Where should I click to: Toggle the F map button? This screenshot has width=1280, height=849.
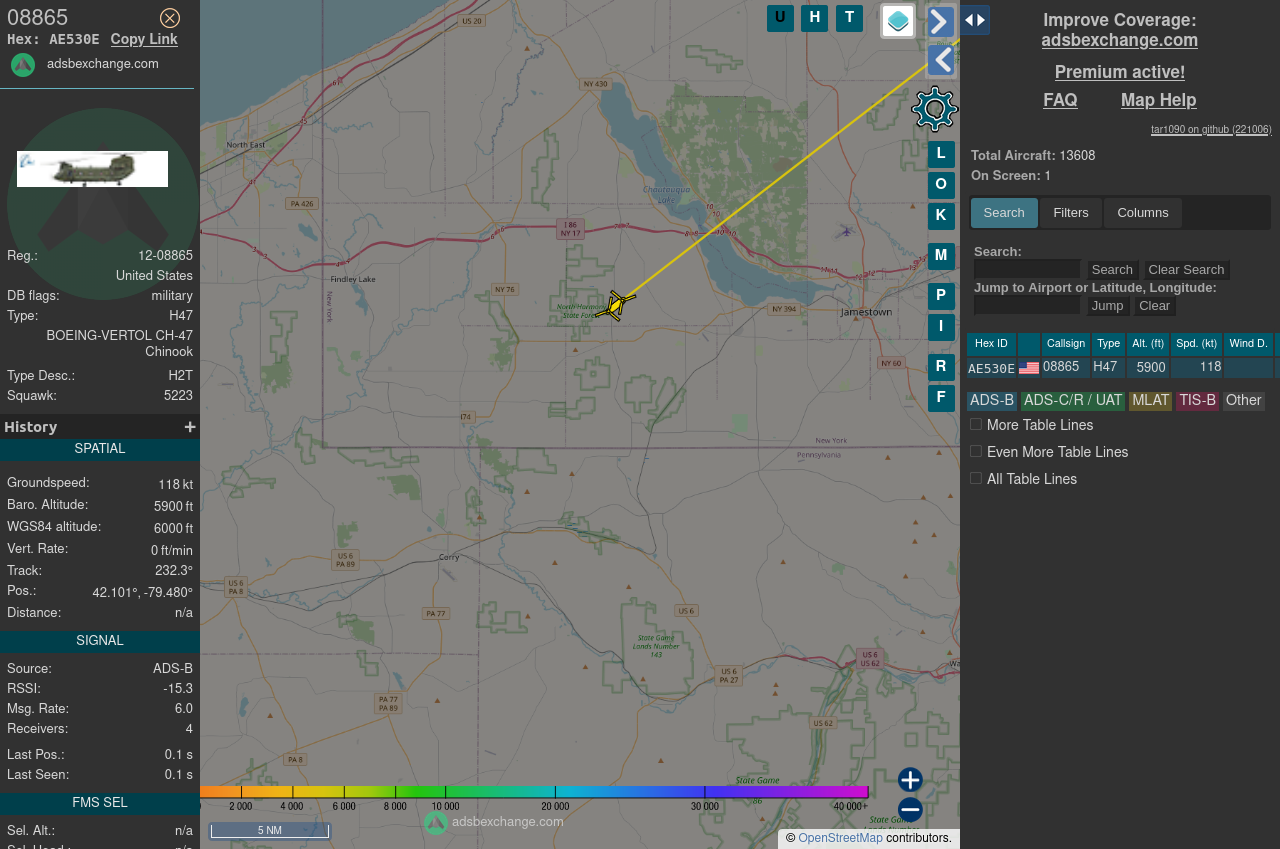941,398
